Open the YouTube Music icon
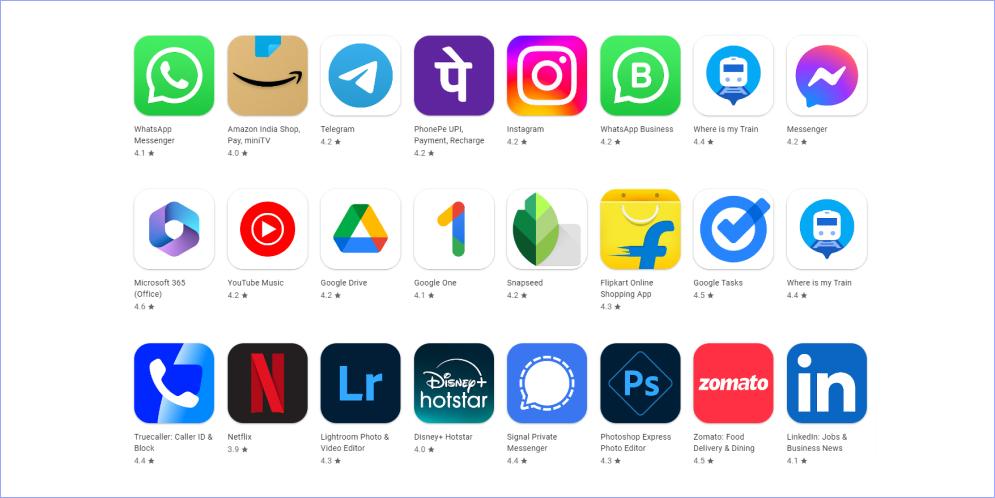This screenshot has width=995, height=498. (267, 229)
